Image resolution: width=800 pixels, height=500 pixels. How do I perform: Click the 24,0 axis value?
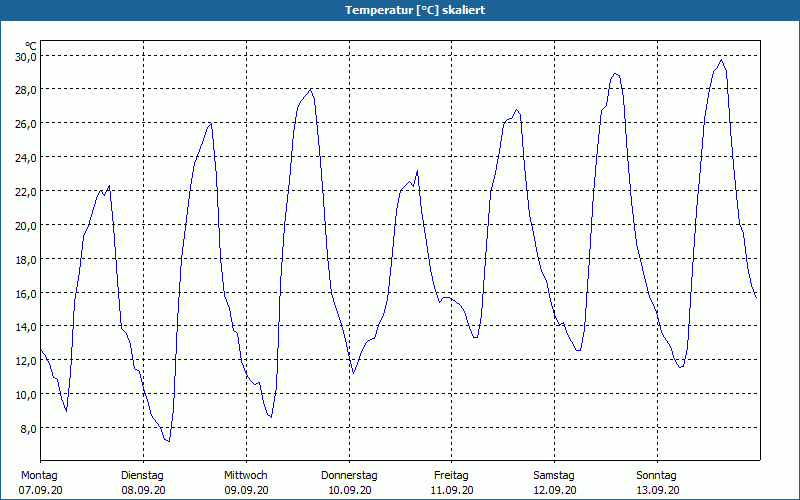(26, 158)
